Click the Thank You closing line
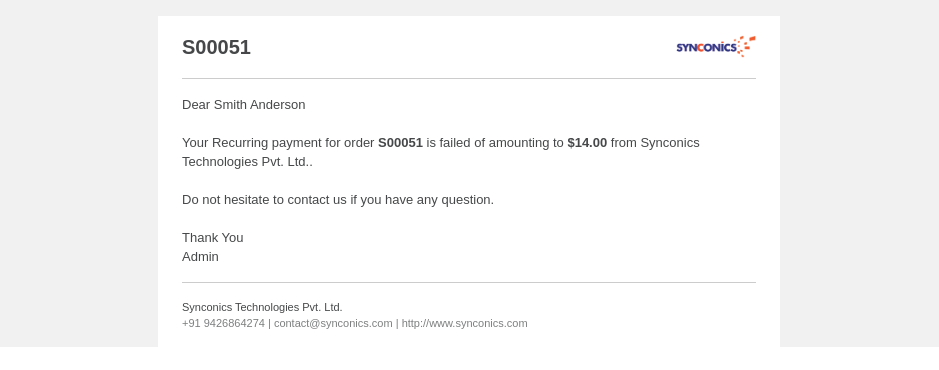939x370 pixels. pos(213,238)
